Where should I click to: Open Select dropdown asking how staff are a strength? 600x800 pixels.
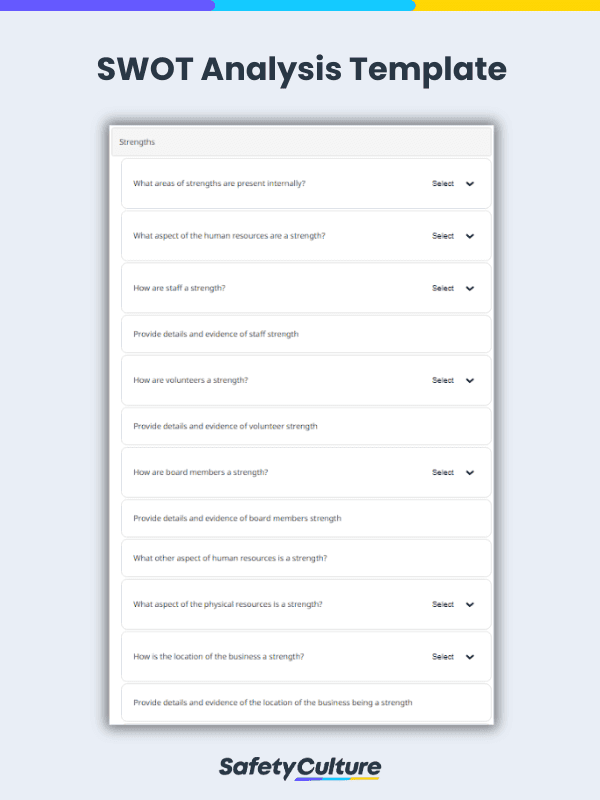click(x=443, y=288)
